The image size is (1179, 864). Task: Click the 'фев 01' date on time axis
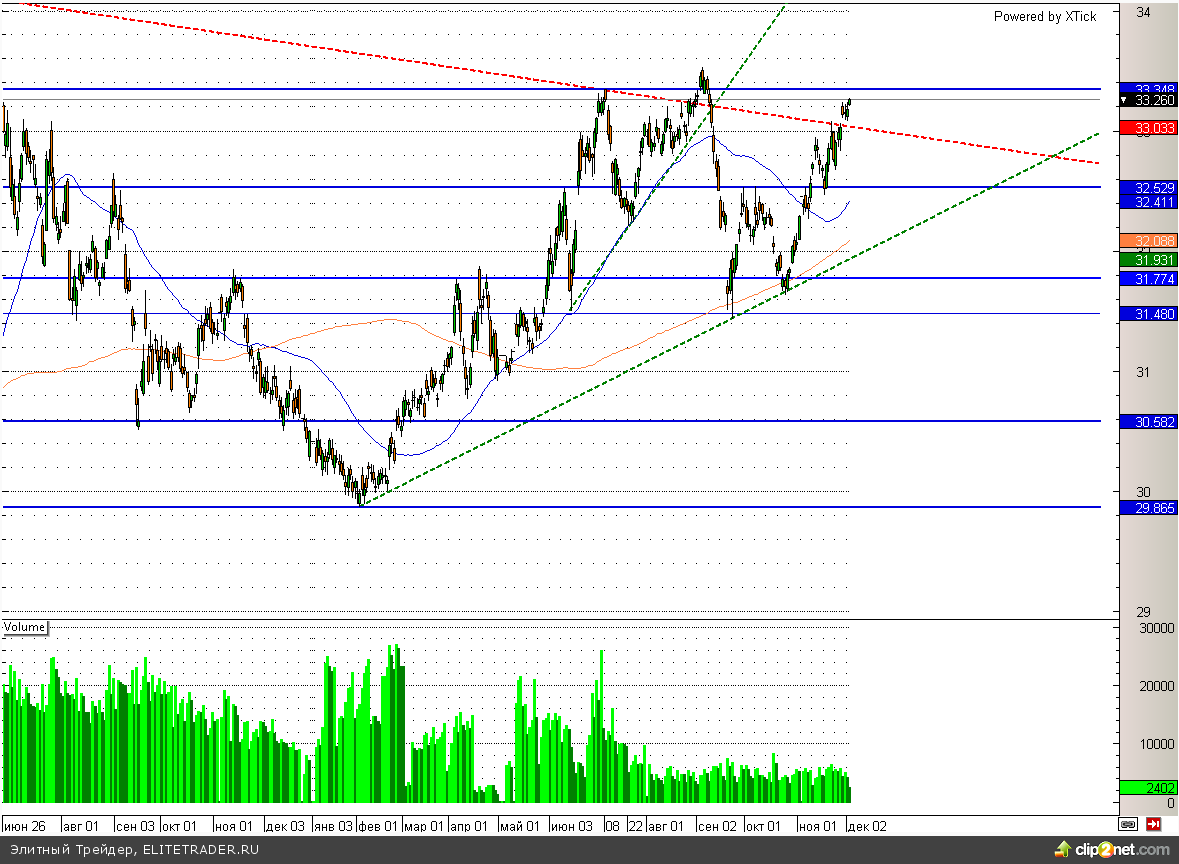pyautogui.click(x=379, y=827)
